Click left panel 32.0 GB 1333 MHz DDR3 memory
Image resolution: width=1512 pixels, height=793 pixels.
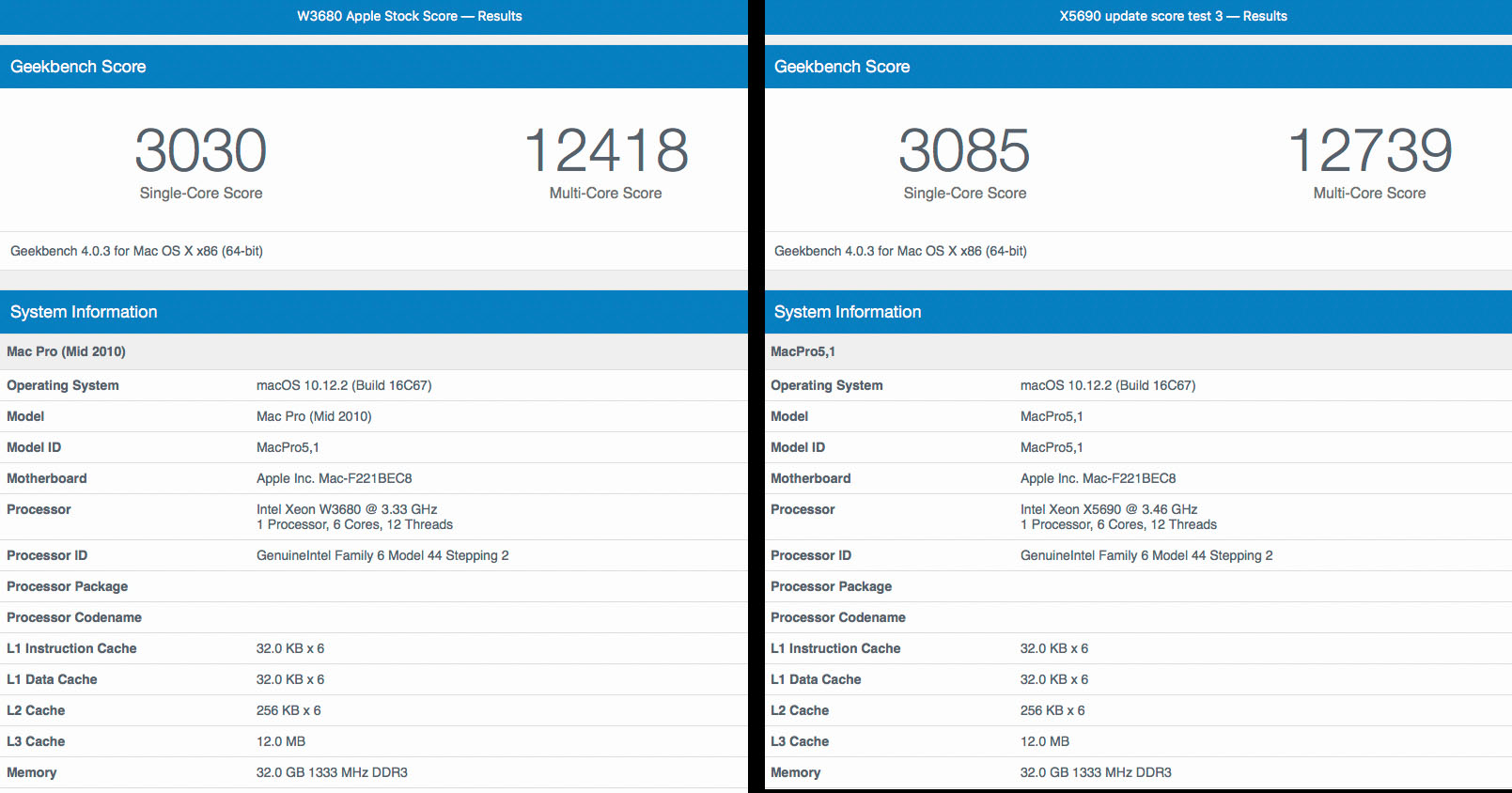(332, 772)
